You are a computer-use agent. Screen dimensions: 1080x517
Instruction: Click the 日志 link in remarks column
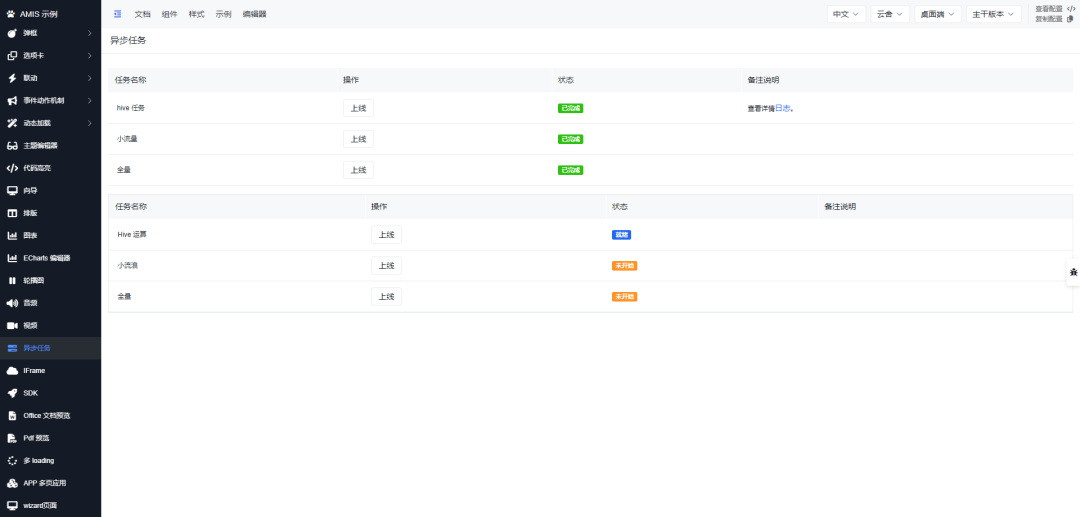click(782, 108)
